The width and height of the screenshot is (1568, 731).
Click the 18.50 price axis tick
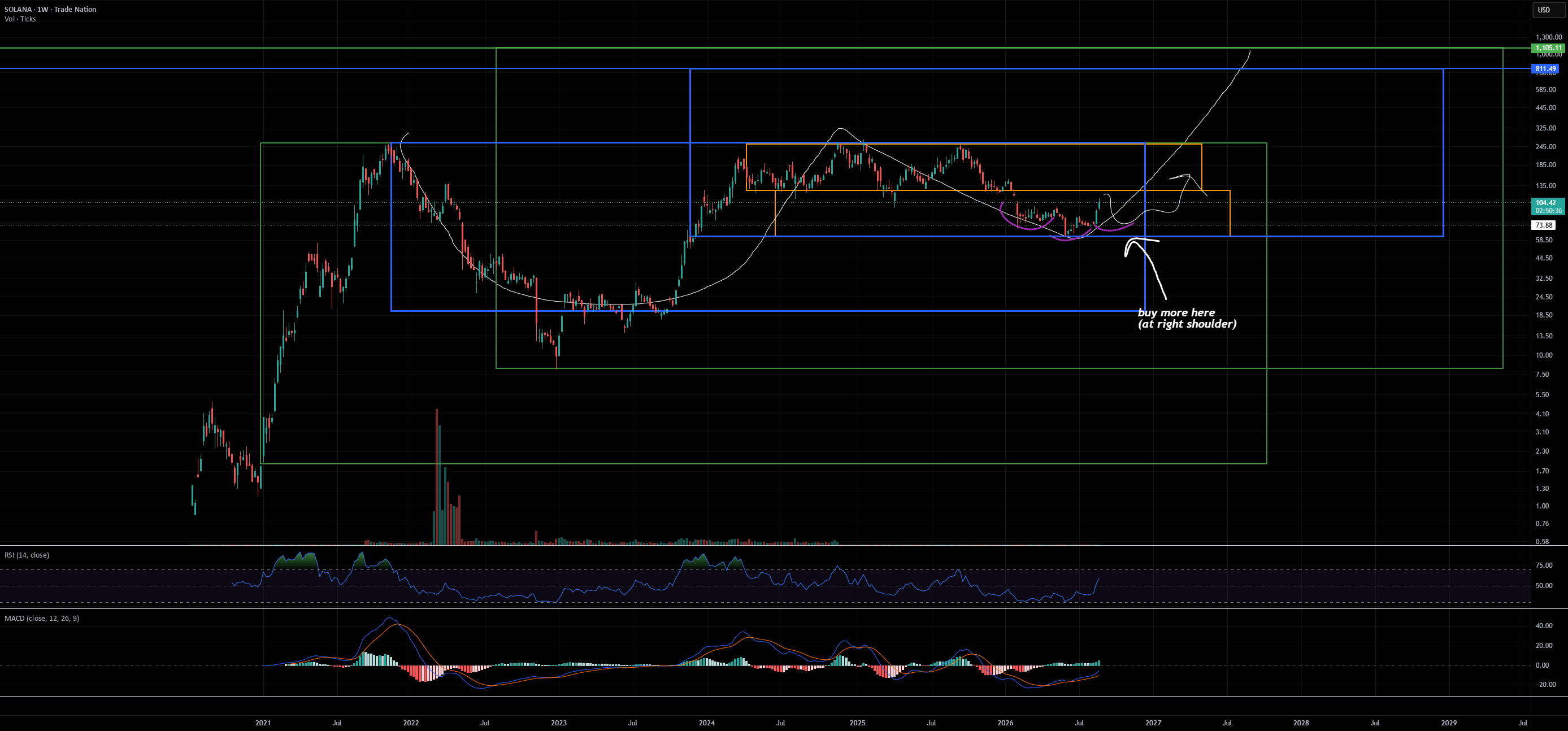tap(1544, 315)
